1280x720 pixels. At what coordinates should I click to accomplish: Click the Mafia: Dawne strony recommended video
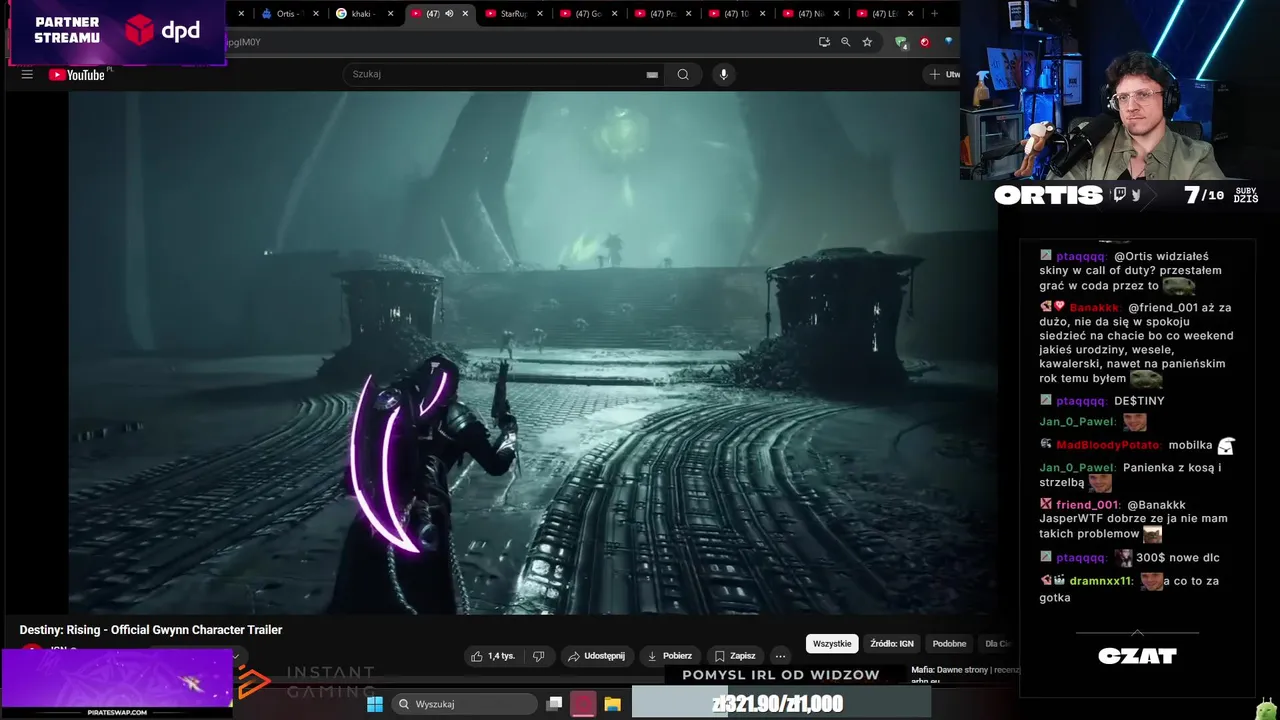(965, 670)
